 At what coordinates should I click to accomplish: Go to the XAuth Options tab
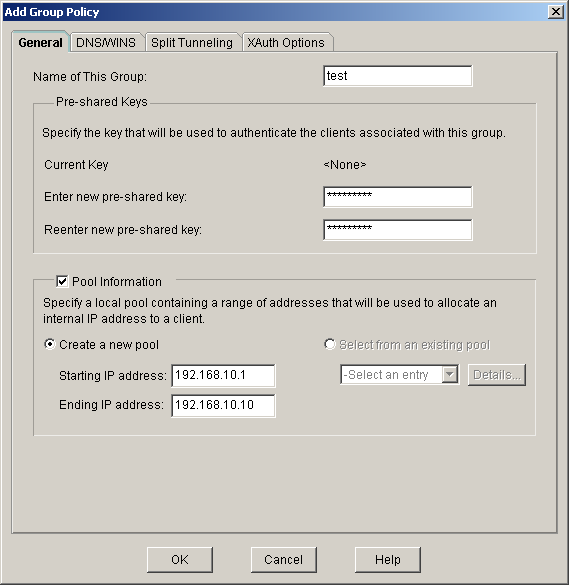point(286,43)
